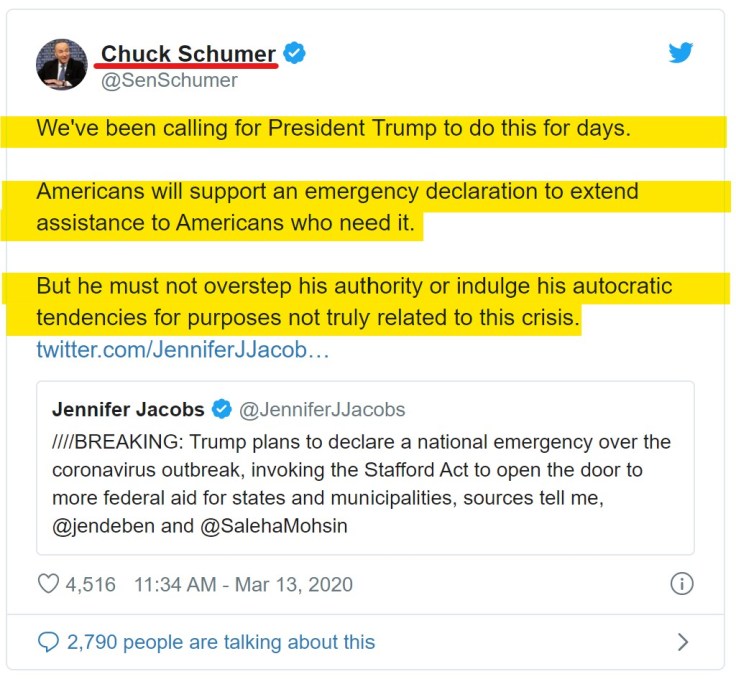Click Jennifer Jacobs' verified badge

(222, 409)
